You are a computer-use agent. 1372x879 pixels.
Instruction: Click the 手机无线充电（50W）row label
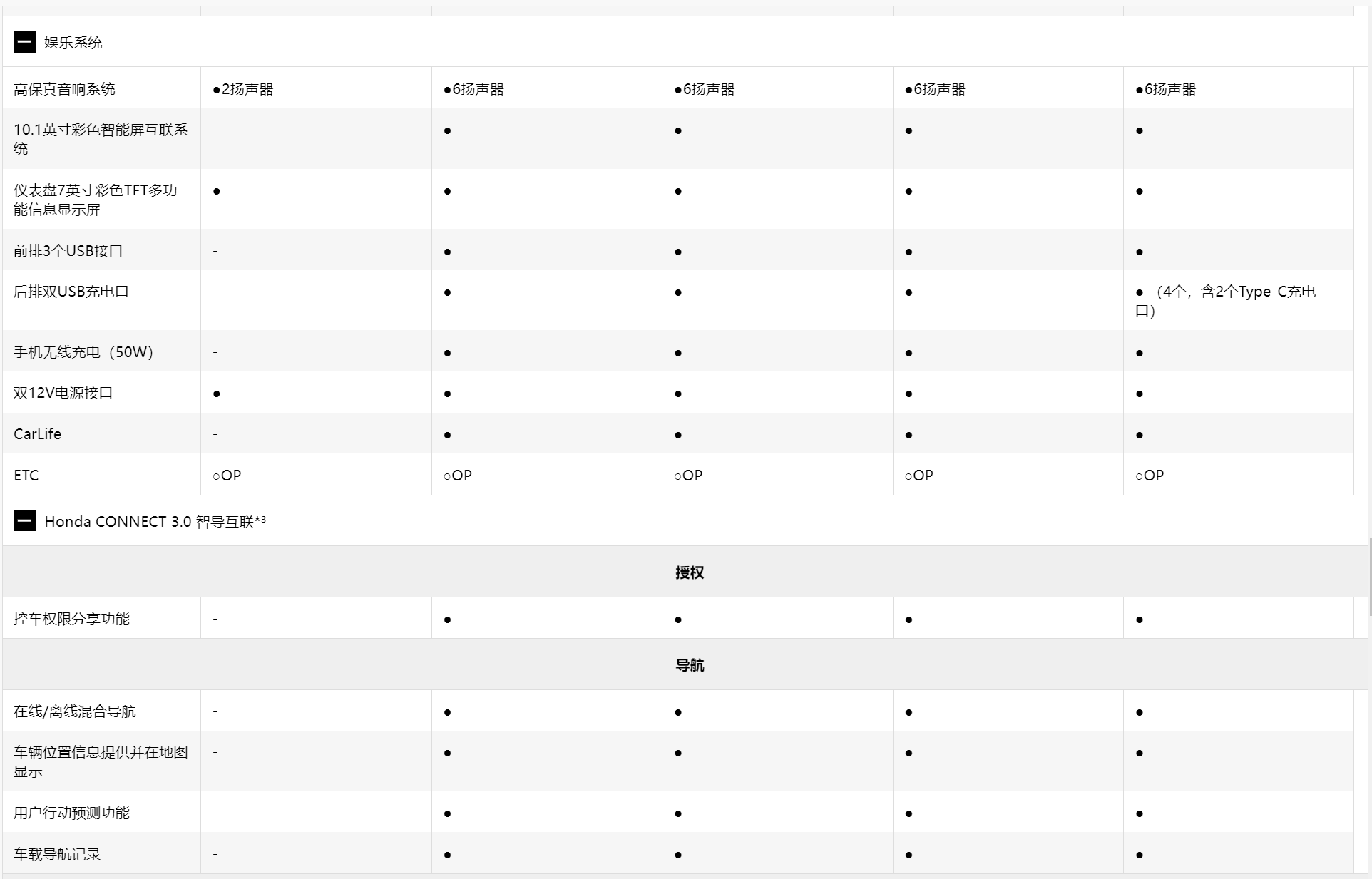coord(83,352)
